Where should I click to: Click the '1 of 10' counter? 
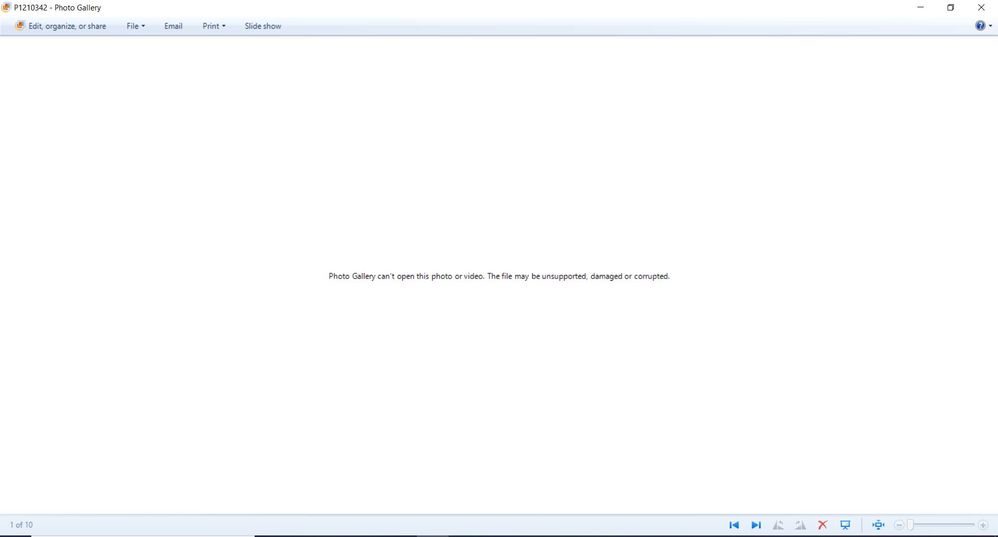[x=21, y=525]
